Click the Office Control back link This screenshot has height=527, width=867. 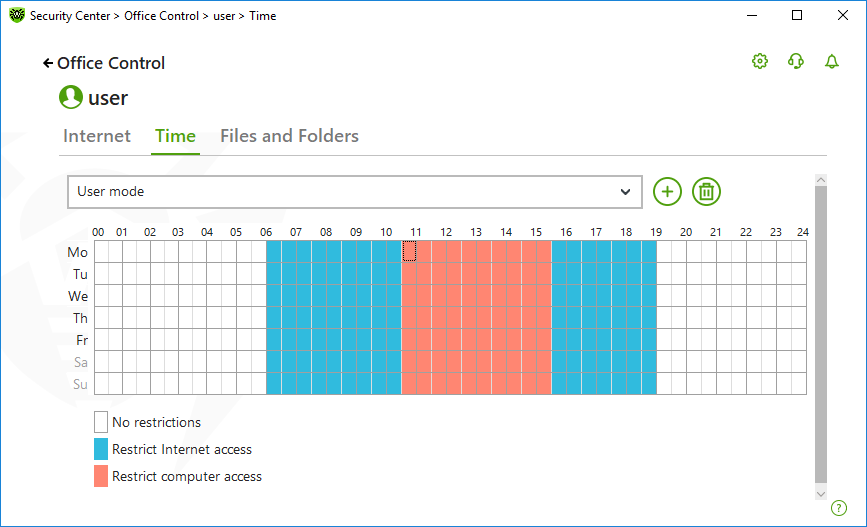(111, 64)
